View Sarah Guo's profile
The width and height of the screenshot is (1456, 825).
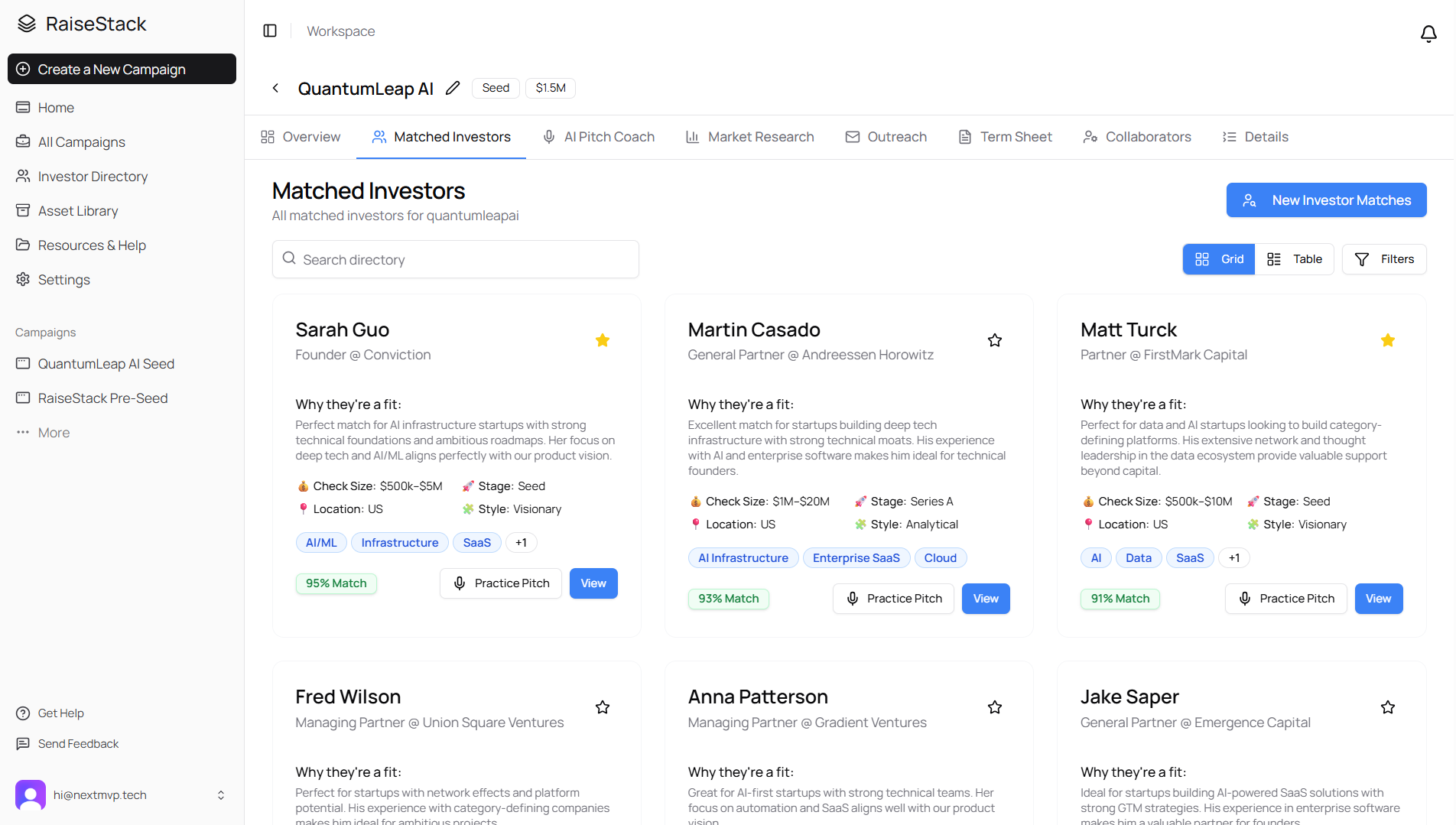pos(593,583)
